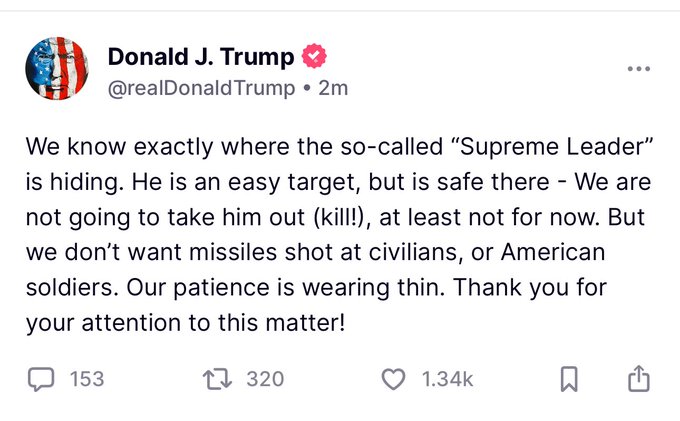Bookmark this post
This screenshot has height=421, width=680.
point(568,379)
